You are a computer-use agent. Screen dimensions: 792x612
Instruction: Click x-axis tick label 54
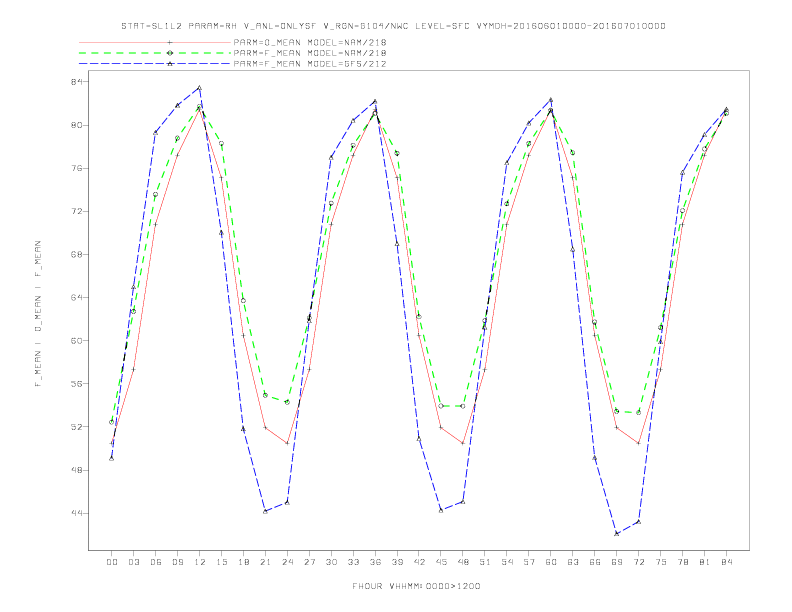(x=507, y=562)
